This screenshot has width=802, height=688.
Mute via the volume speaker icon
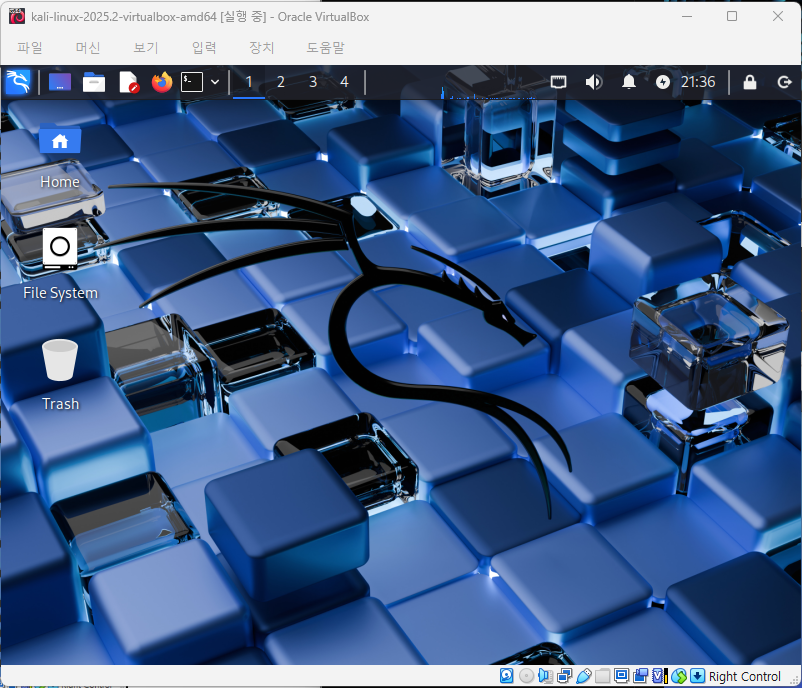(x=594, y=82)
